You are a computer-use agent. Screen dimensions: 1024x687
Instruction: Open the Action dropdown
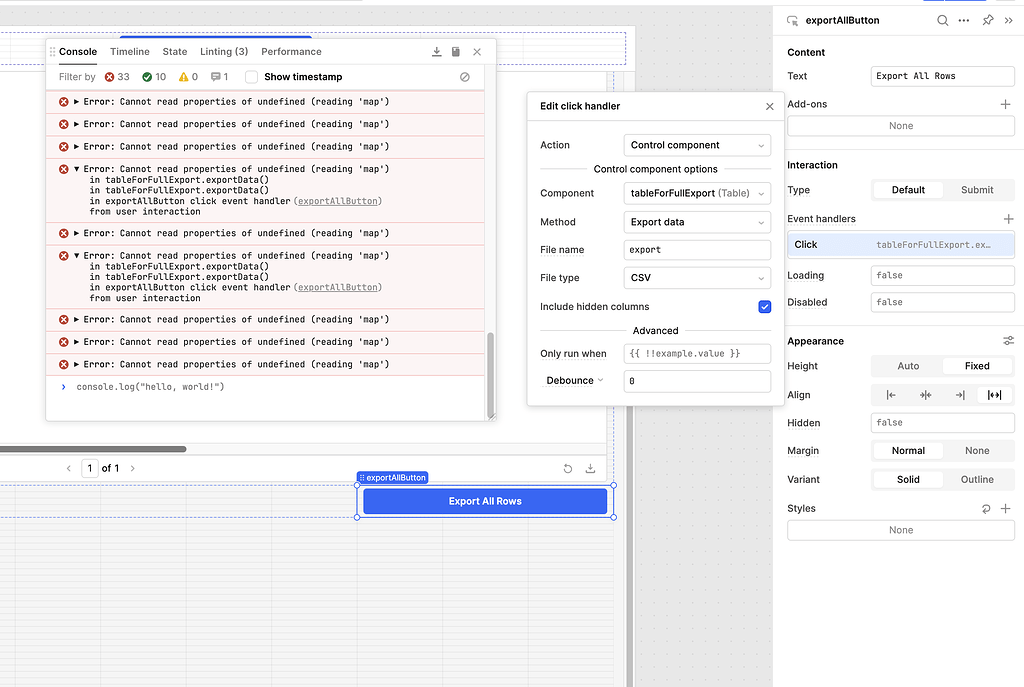point(697,145)
